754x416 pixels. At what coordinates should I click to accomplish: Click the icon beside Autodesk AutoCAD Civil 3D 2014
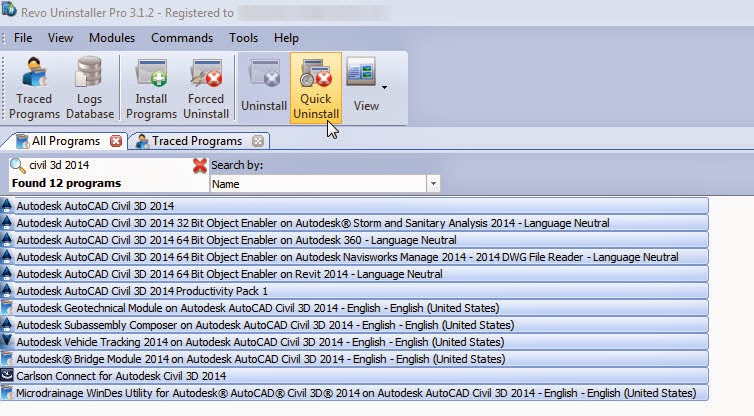click(x=7, y=205)
